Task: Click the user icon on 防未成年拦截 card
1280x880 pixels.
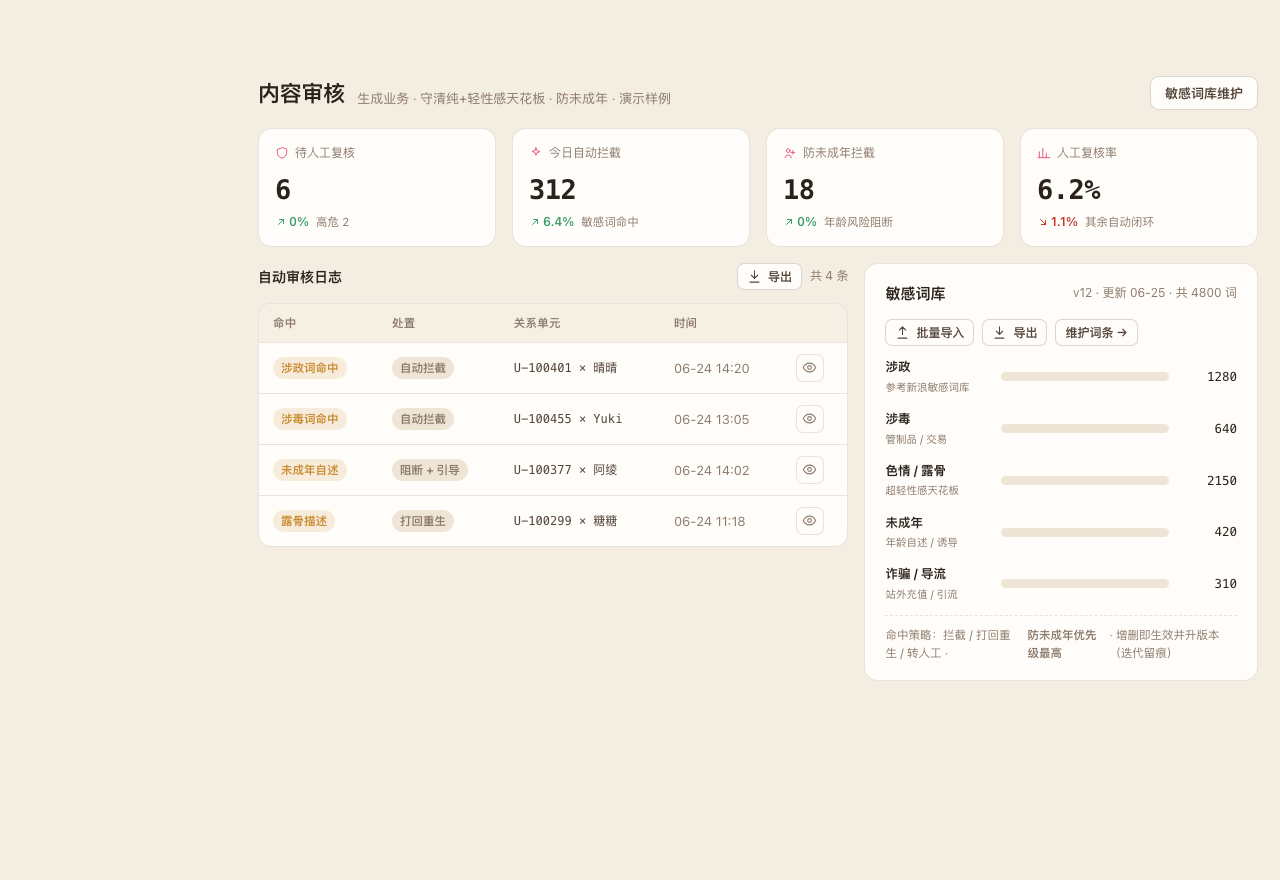Action: point(790,153)
